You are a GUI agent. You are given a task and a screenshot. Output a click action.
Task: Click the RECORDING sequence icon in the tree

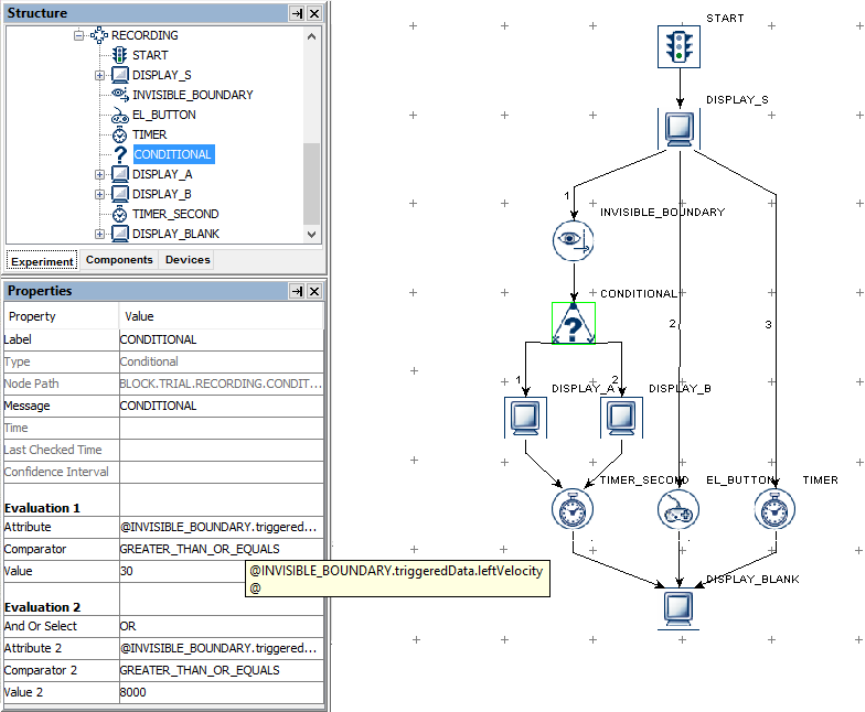pos(99,35)
